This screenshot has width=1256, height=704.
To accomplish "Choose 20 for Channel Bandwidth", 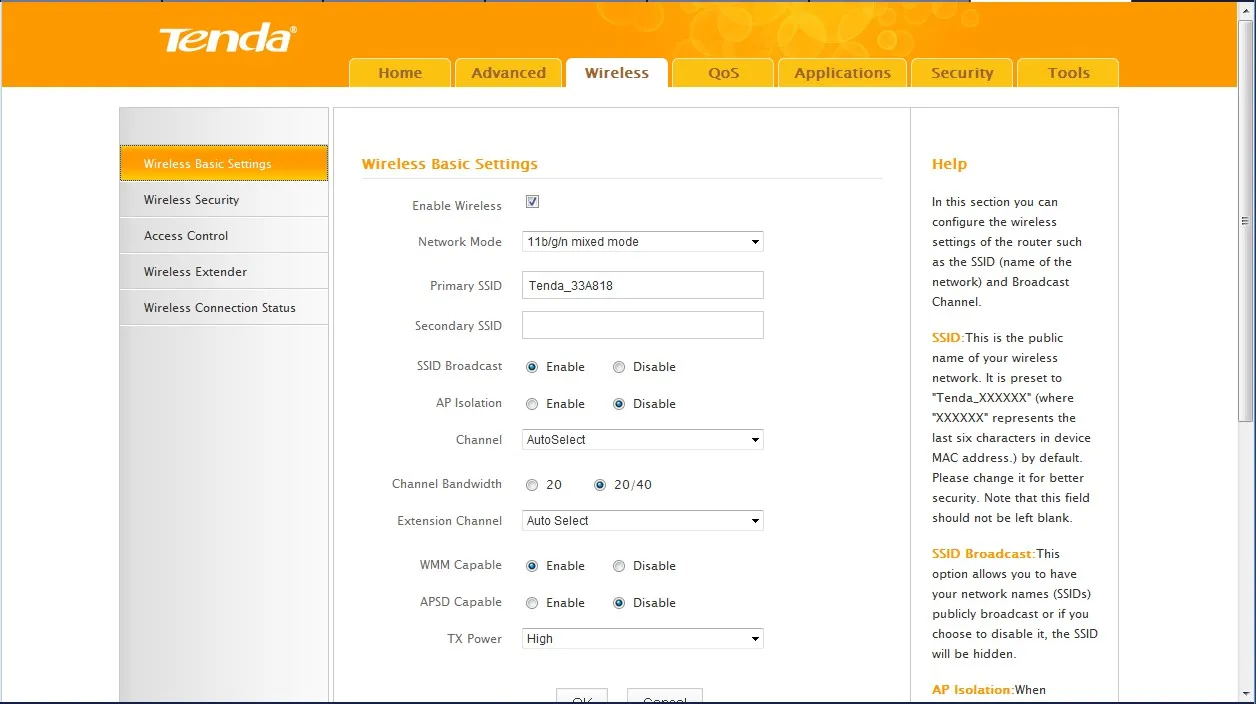I will (532, 485).
